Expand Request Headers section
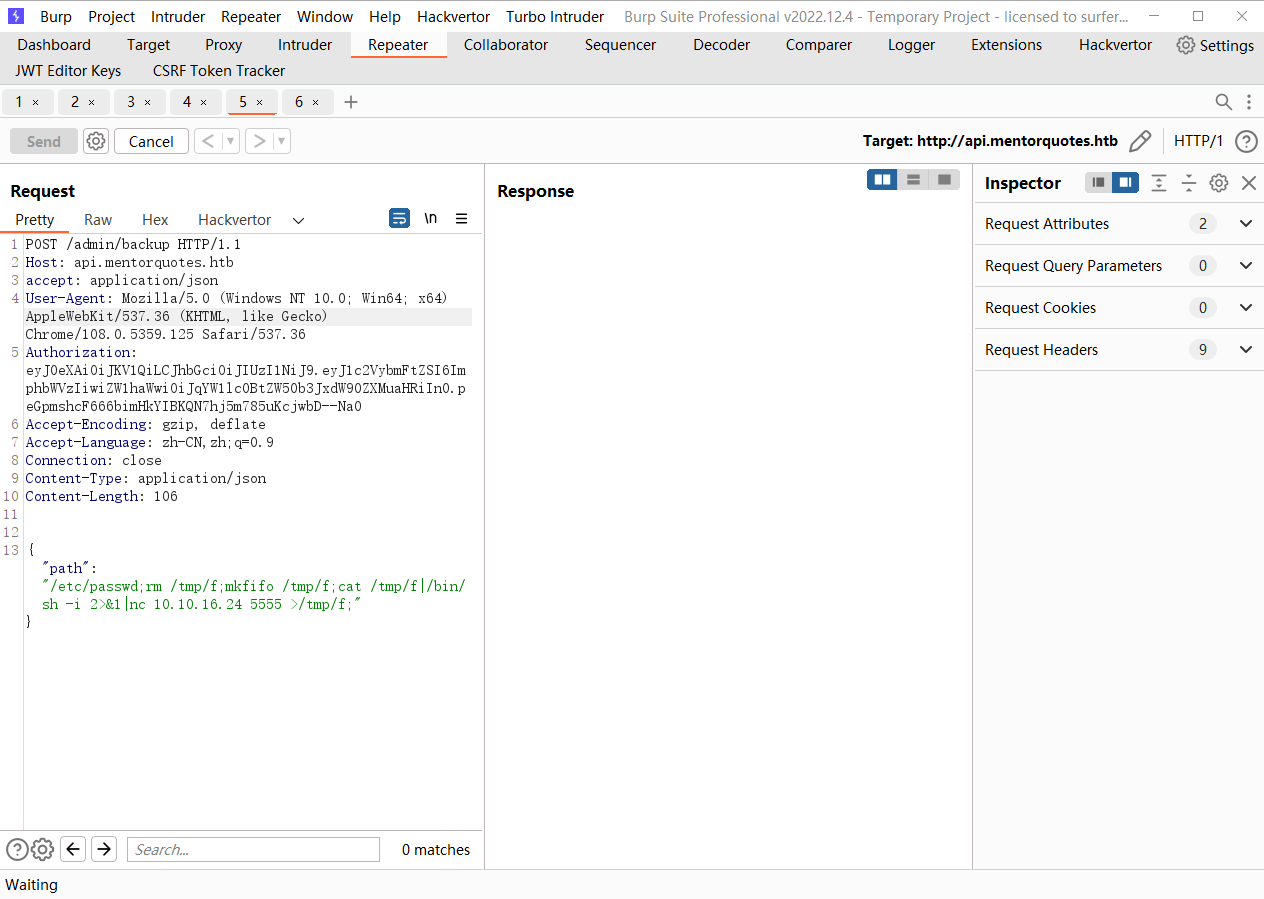This screenshot has width=1264, height=899. (1246, 350)
